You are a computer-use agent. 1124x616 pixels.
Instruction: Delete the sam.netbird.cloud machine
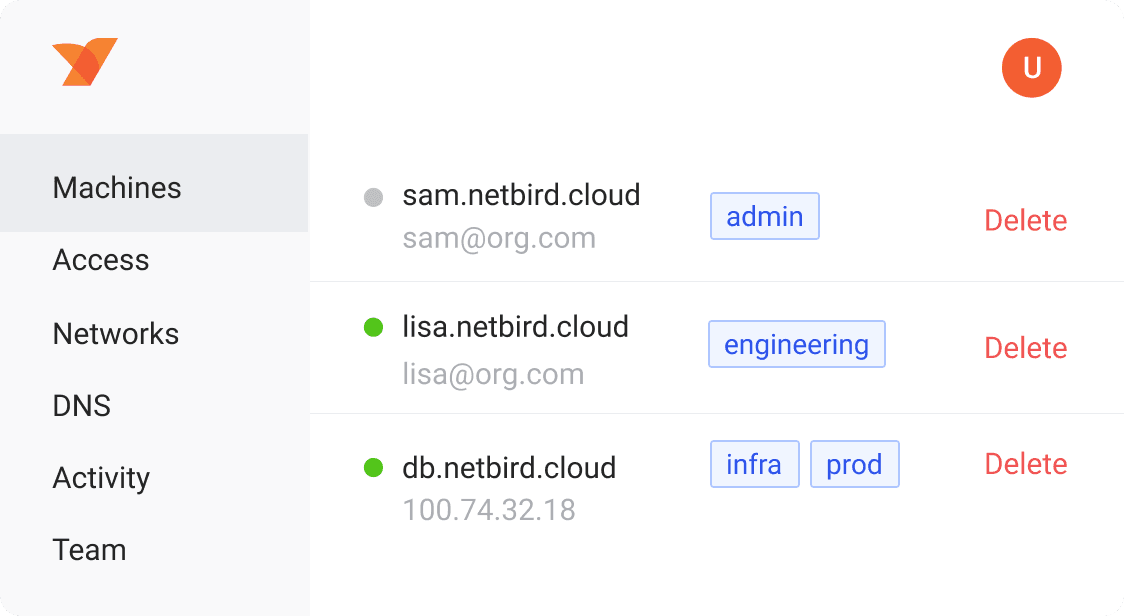pos(1025,220)
